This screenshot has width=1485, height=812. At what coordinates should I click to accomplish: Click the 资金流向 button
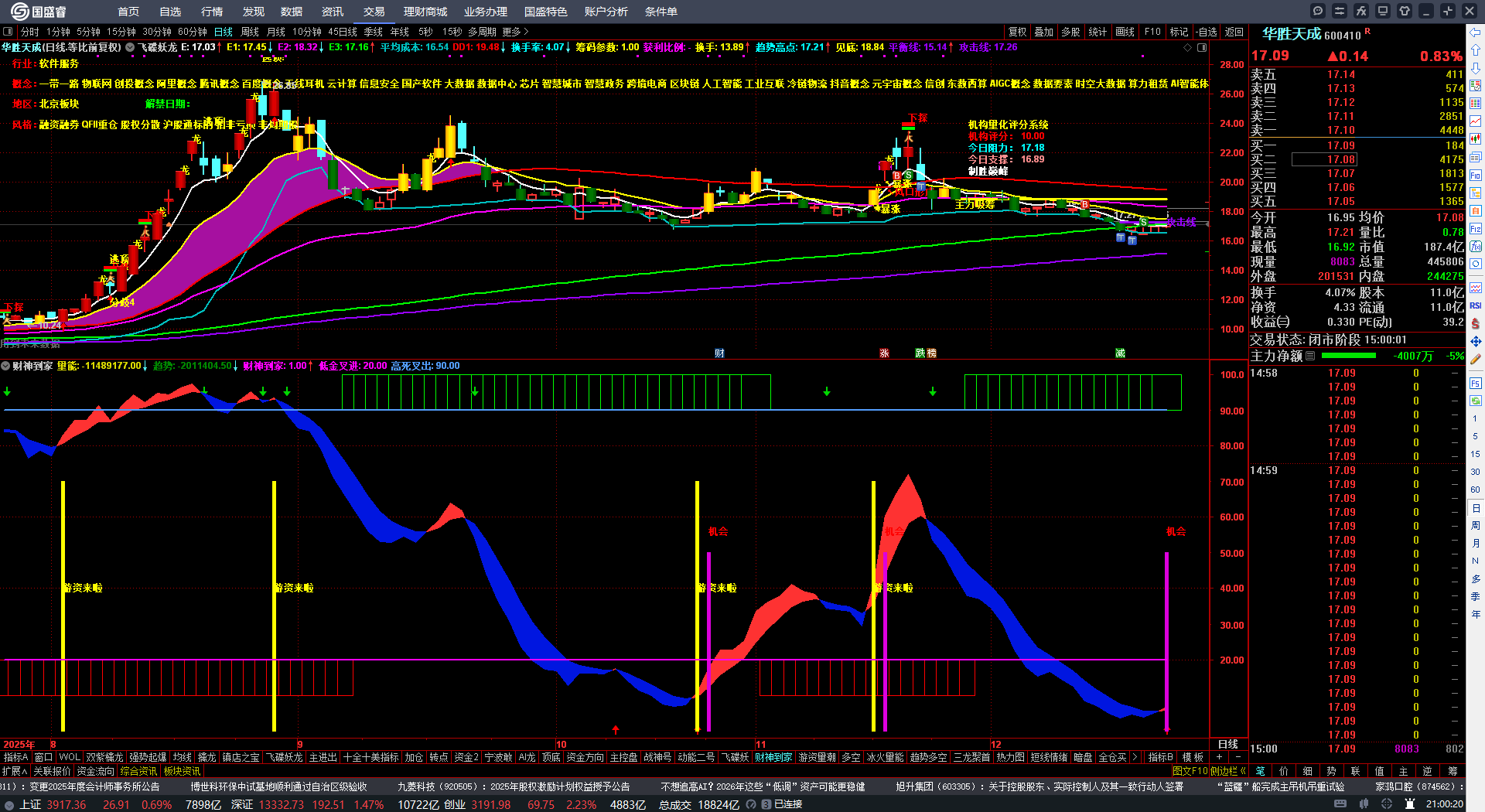(x=95, y=771)
